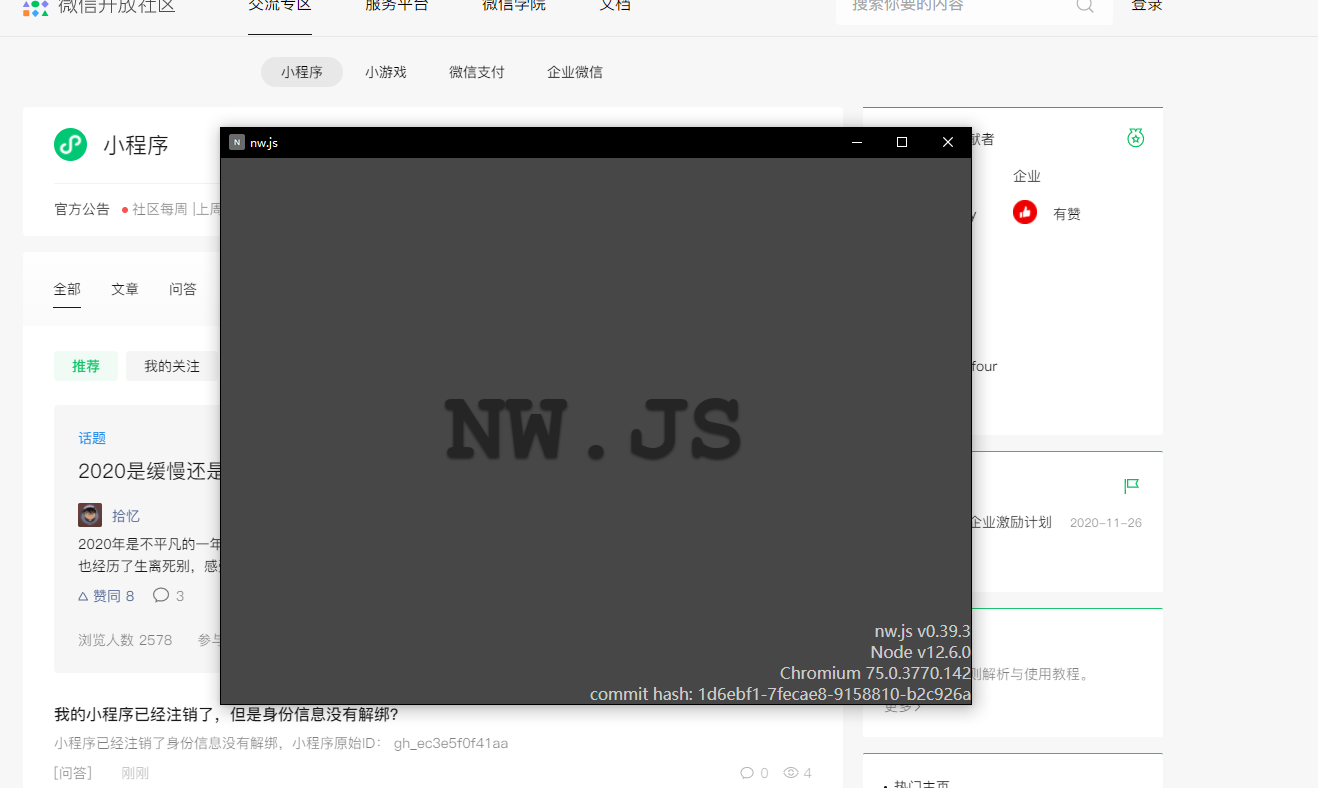Open the 交流专区 nav tab

[x=280, y=6]
